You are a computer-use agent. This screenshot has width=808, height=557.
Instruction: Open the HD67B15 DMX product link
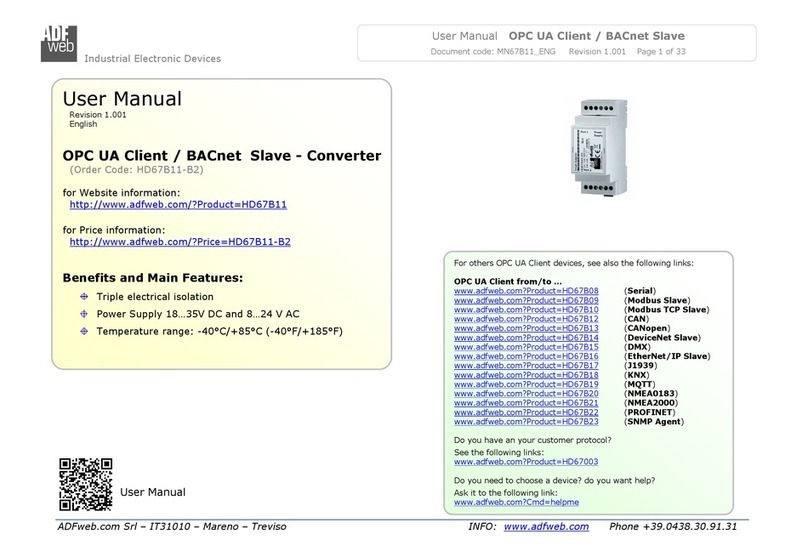click(x=526, y=347)
